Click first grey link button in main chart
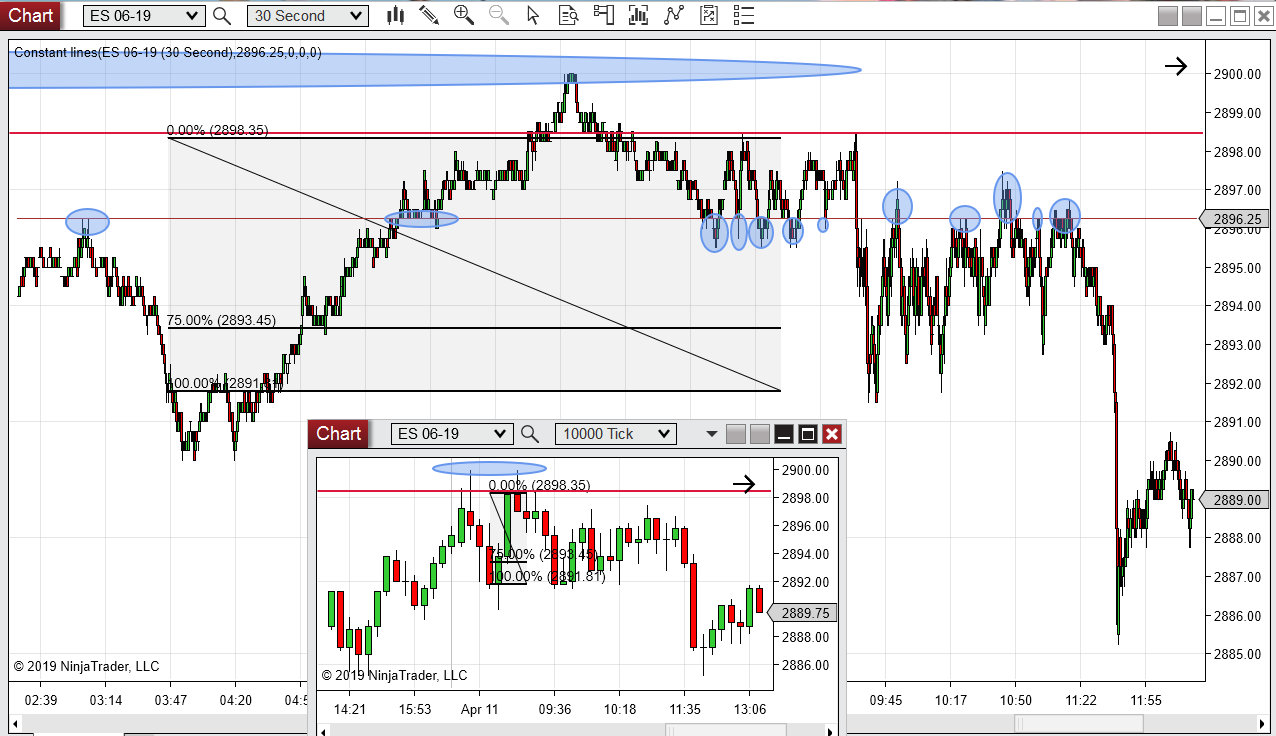Image resolution: width=1276 pixels, height=736 pixels. (x=1168, y=15)
